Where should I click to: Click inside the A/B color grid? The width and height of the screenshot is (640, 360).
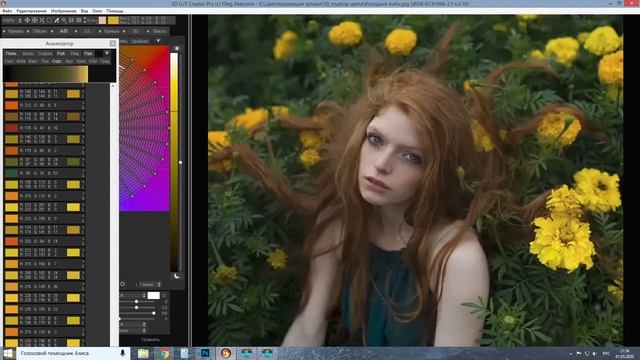pos(144,129)
